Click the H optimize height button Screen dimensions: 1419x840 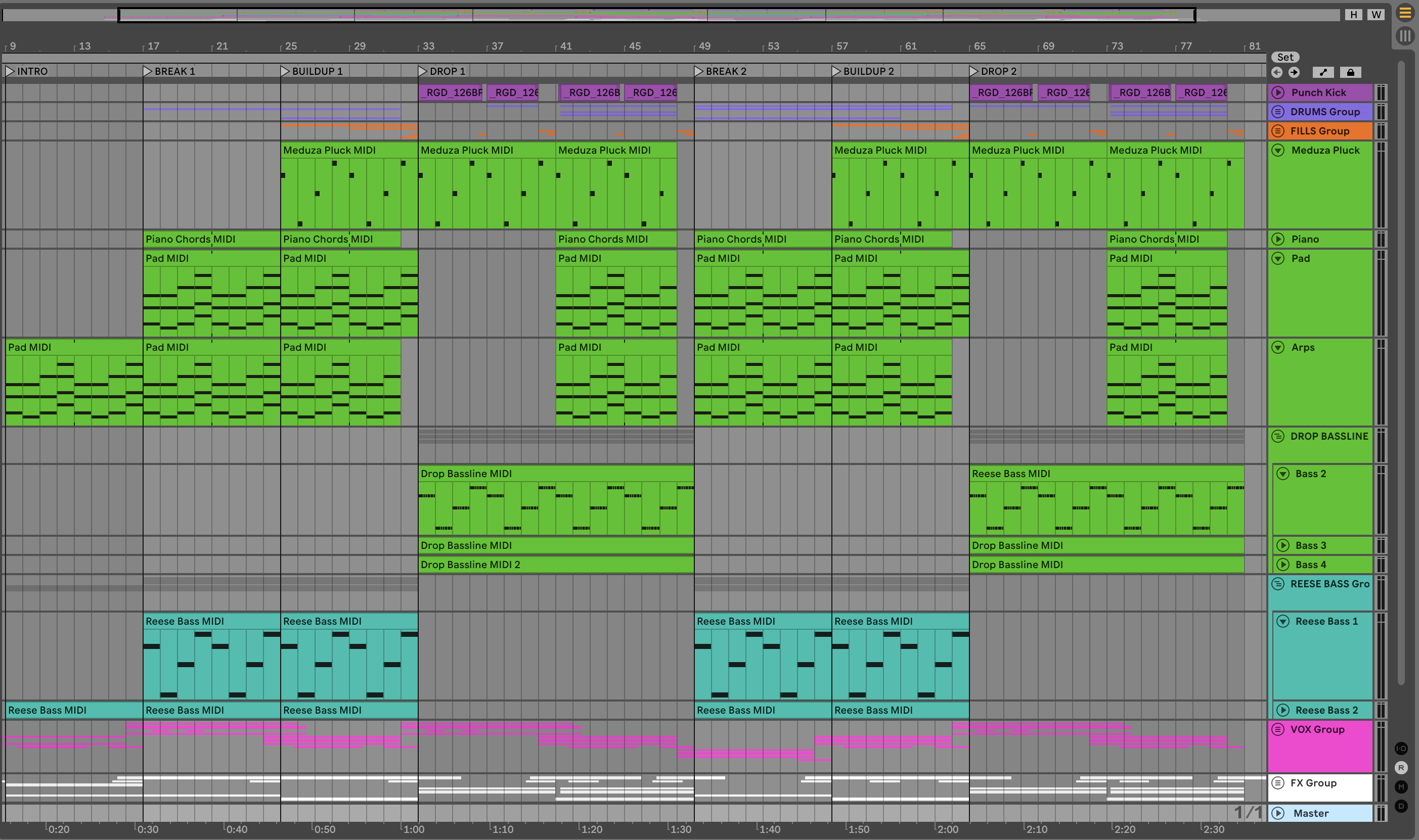[x=1353, y=15]
